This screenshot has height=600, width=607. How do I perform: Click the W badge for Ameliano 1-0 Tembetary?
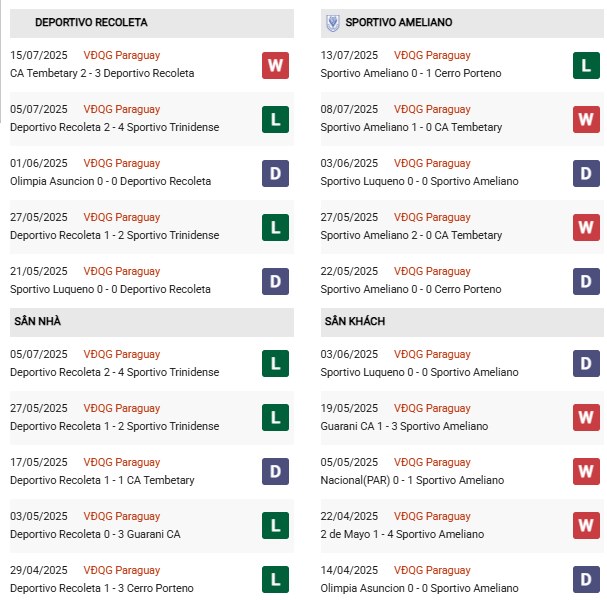(x=586, y=120)
